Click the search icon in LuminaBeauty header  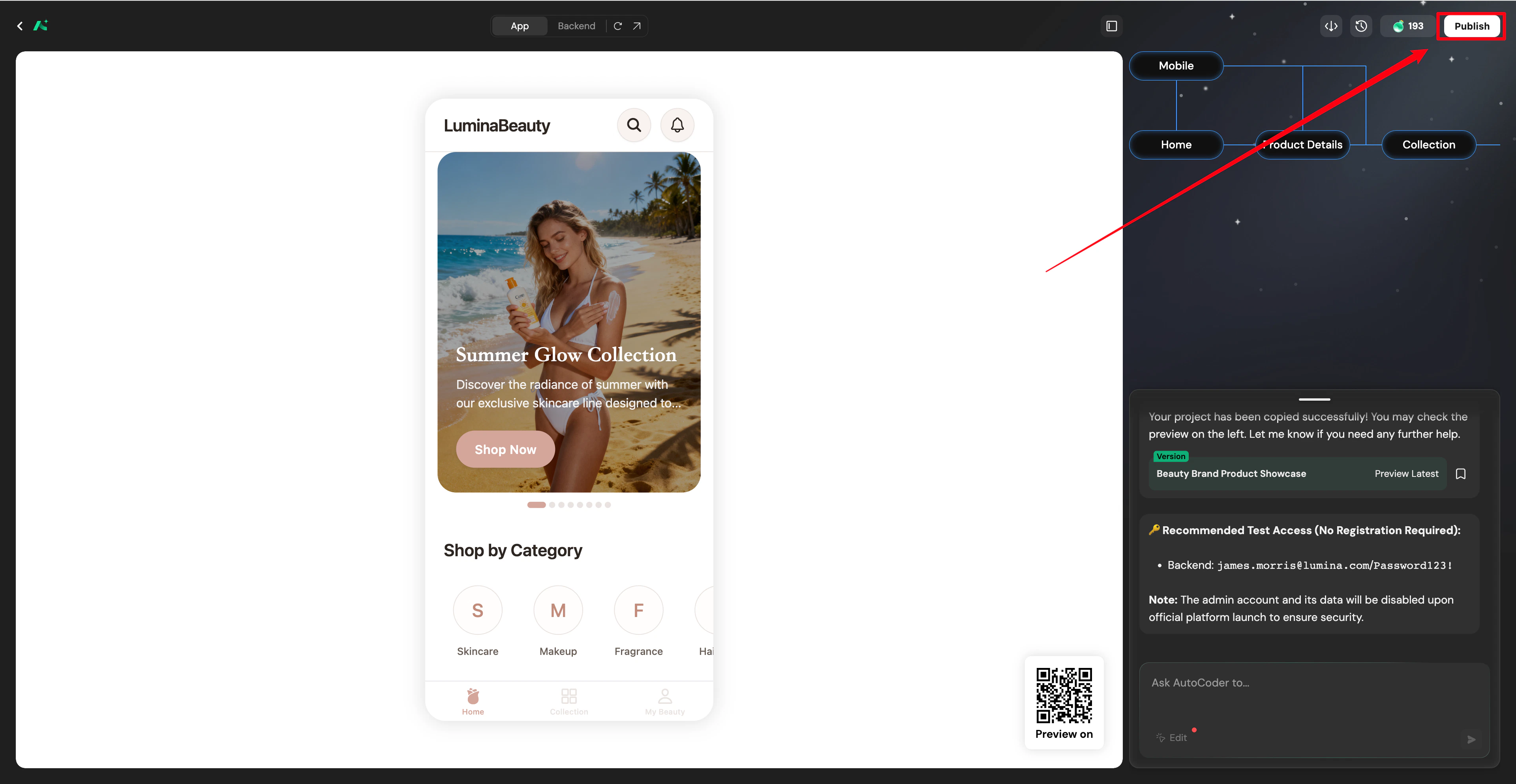[634, 125]
